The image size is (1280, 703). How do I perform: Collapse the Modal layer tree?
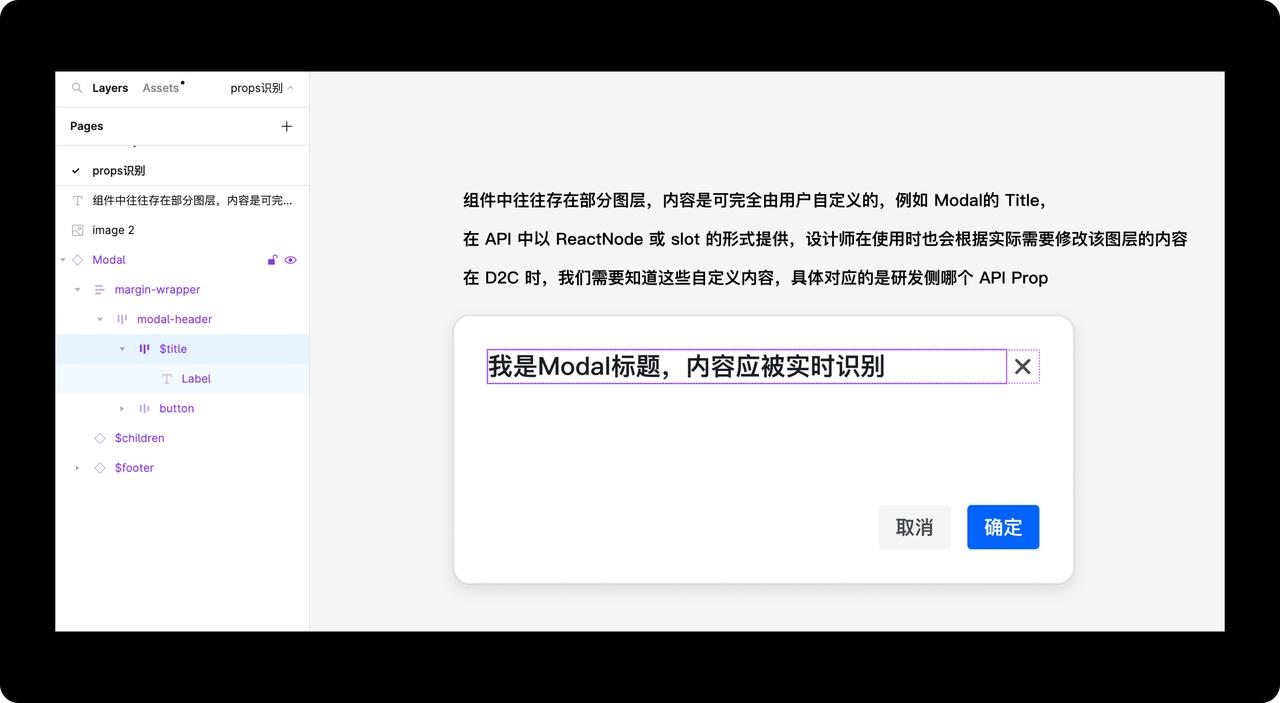63,260
